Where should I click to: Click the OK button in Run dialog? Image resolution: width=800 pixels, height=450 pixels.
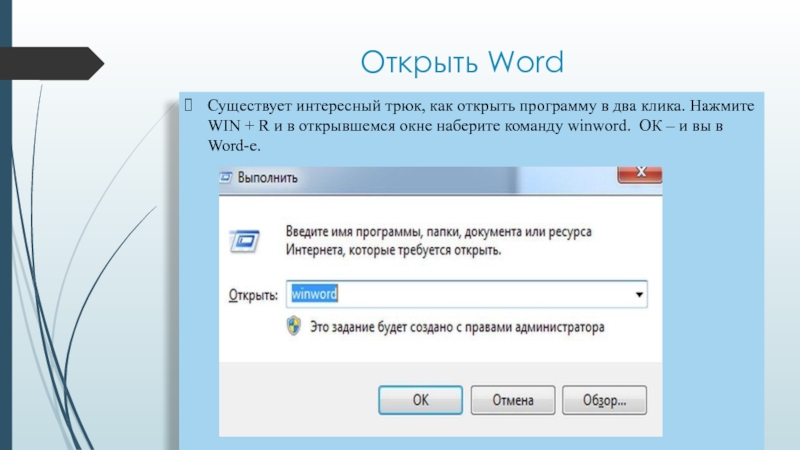420,400
